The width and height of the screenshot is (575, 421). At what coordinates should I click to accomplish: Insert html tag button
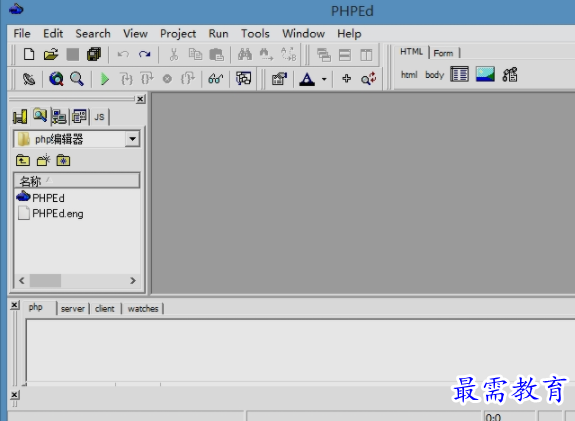tap(409, 75)
